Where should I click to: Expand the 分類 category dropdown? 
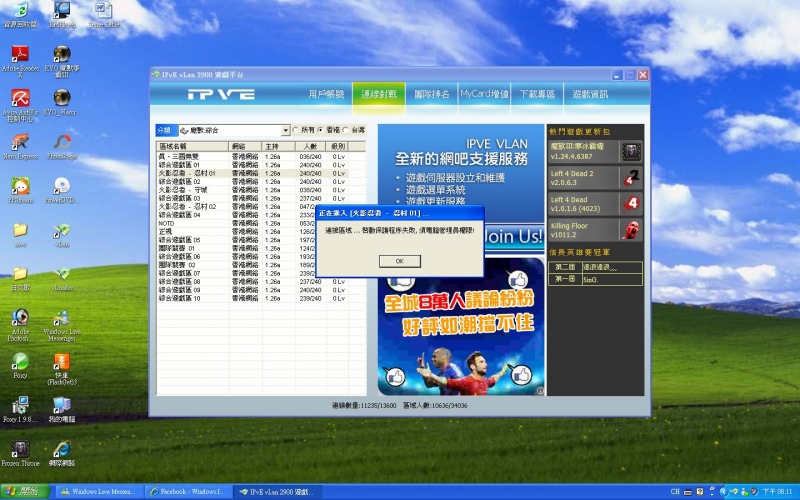pyautogui.click(x=286, y=131)
